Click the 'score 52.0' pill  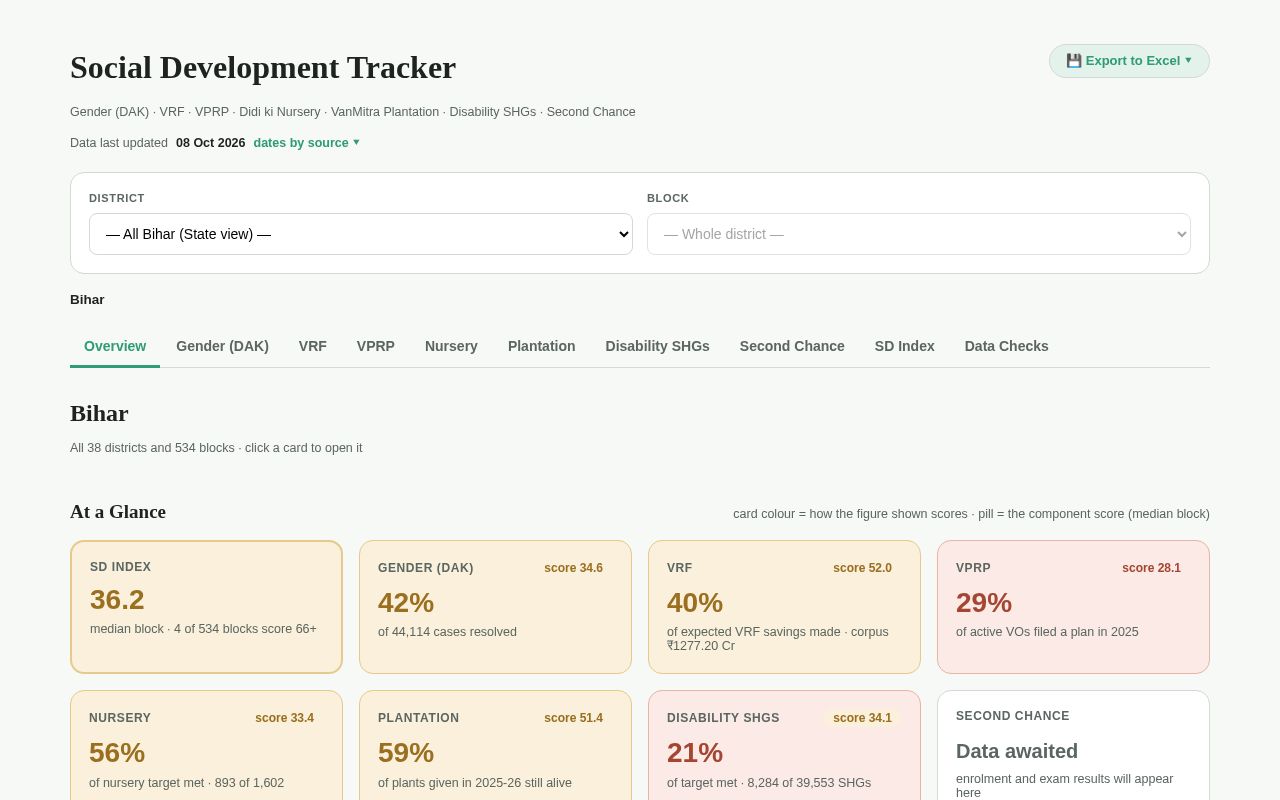coord(862,568)
